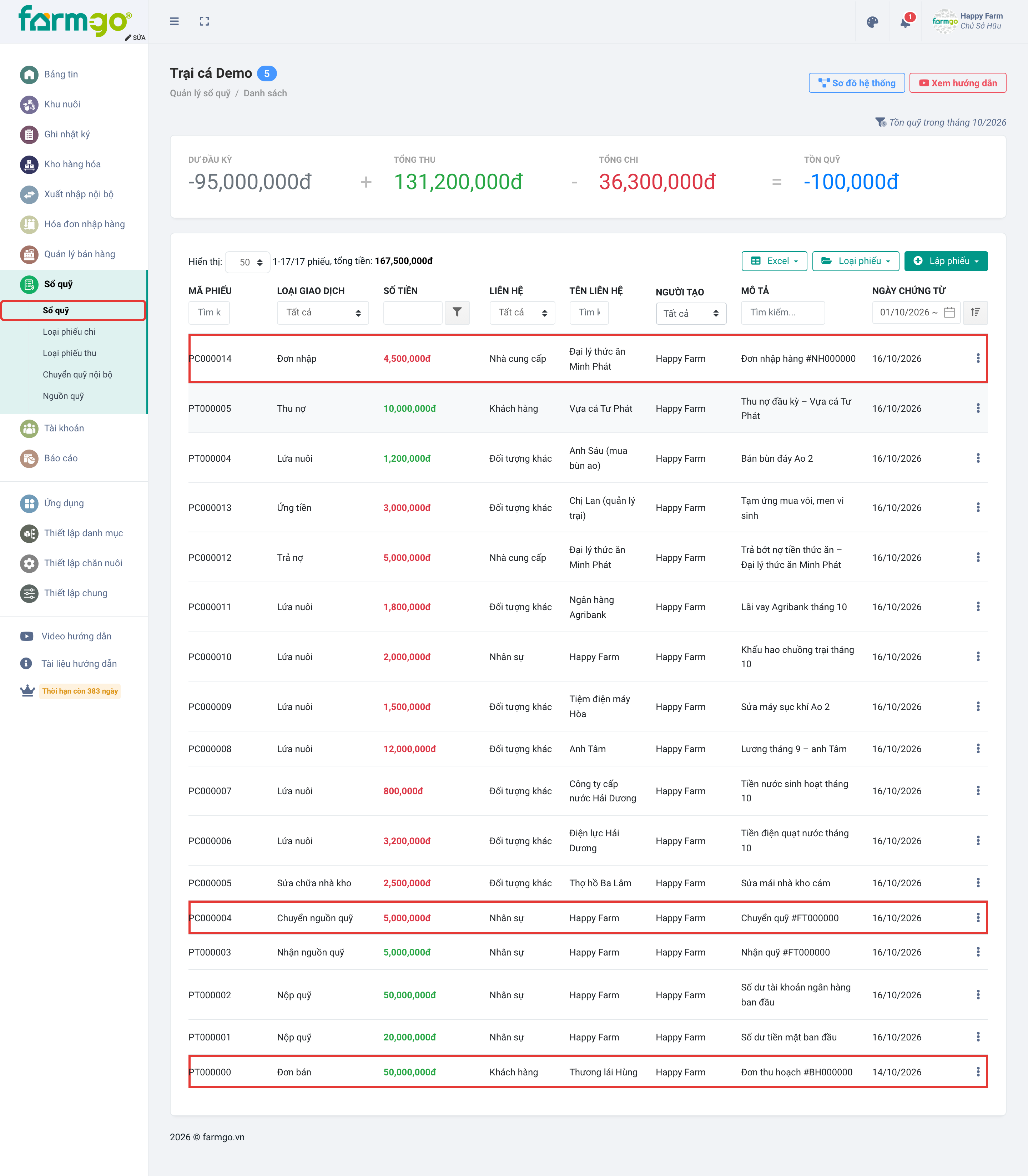This screenshot has width=1028, height=1176.
Task: Open the notifications bell icon
Action: click(x=905, y=22)
